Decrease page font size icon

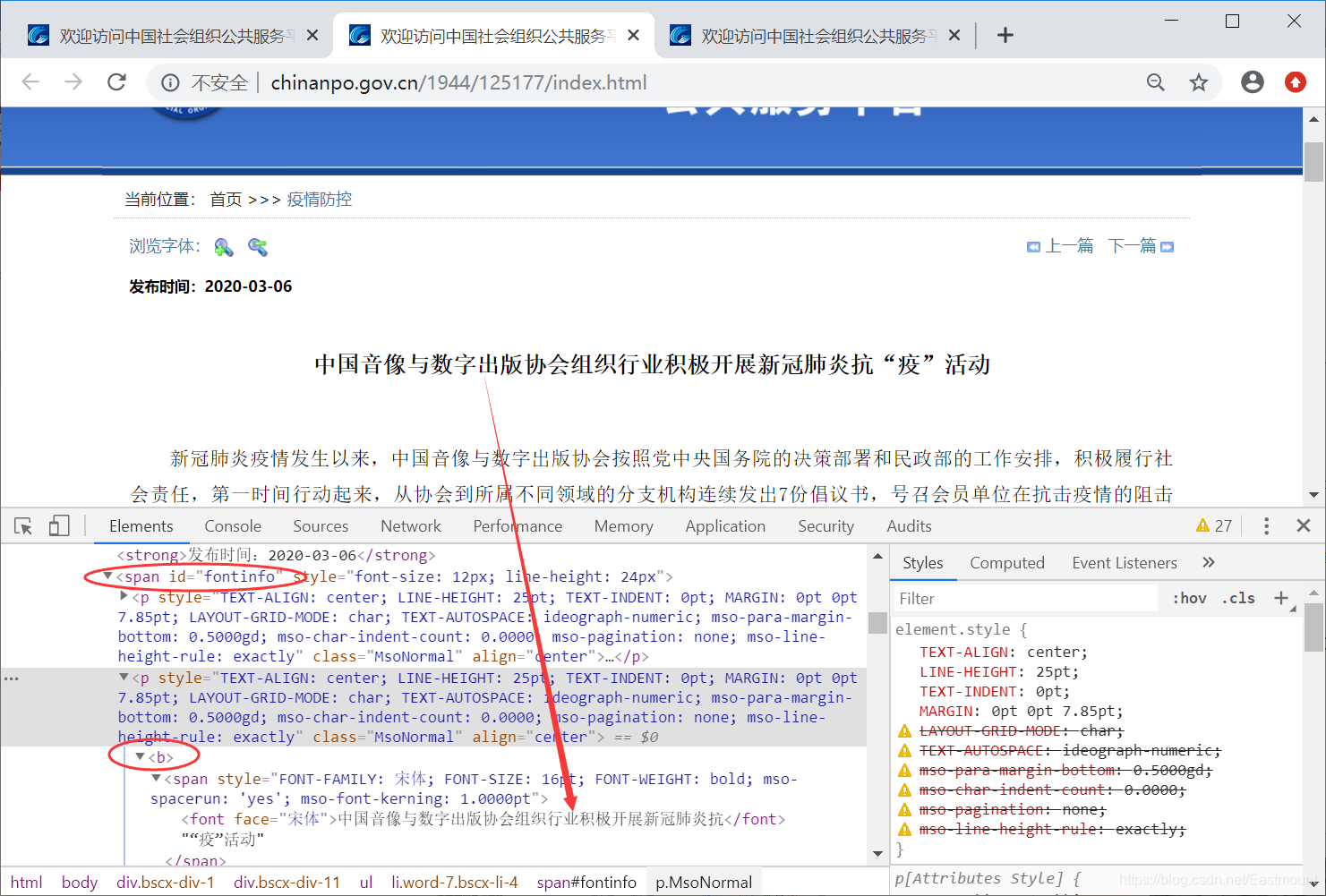[258, 247]
